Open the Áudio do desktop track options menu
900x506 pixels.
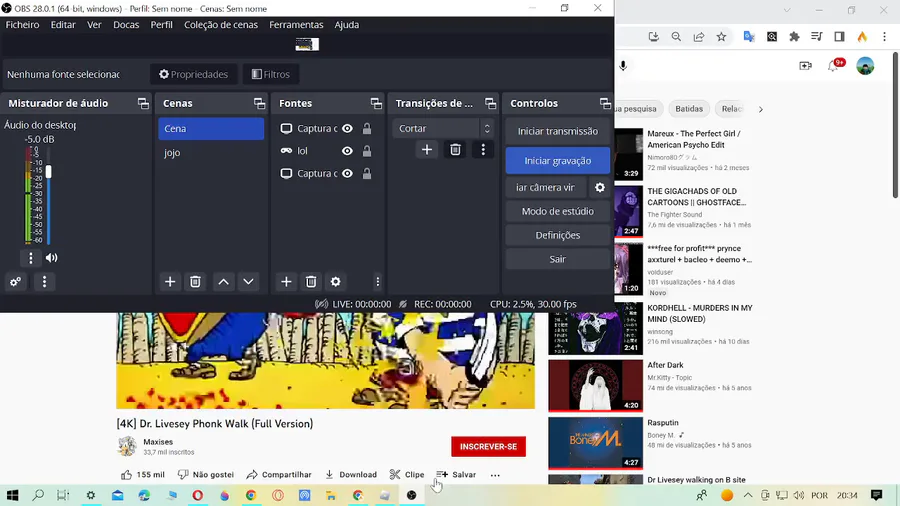[31, 258]
